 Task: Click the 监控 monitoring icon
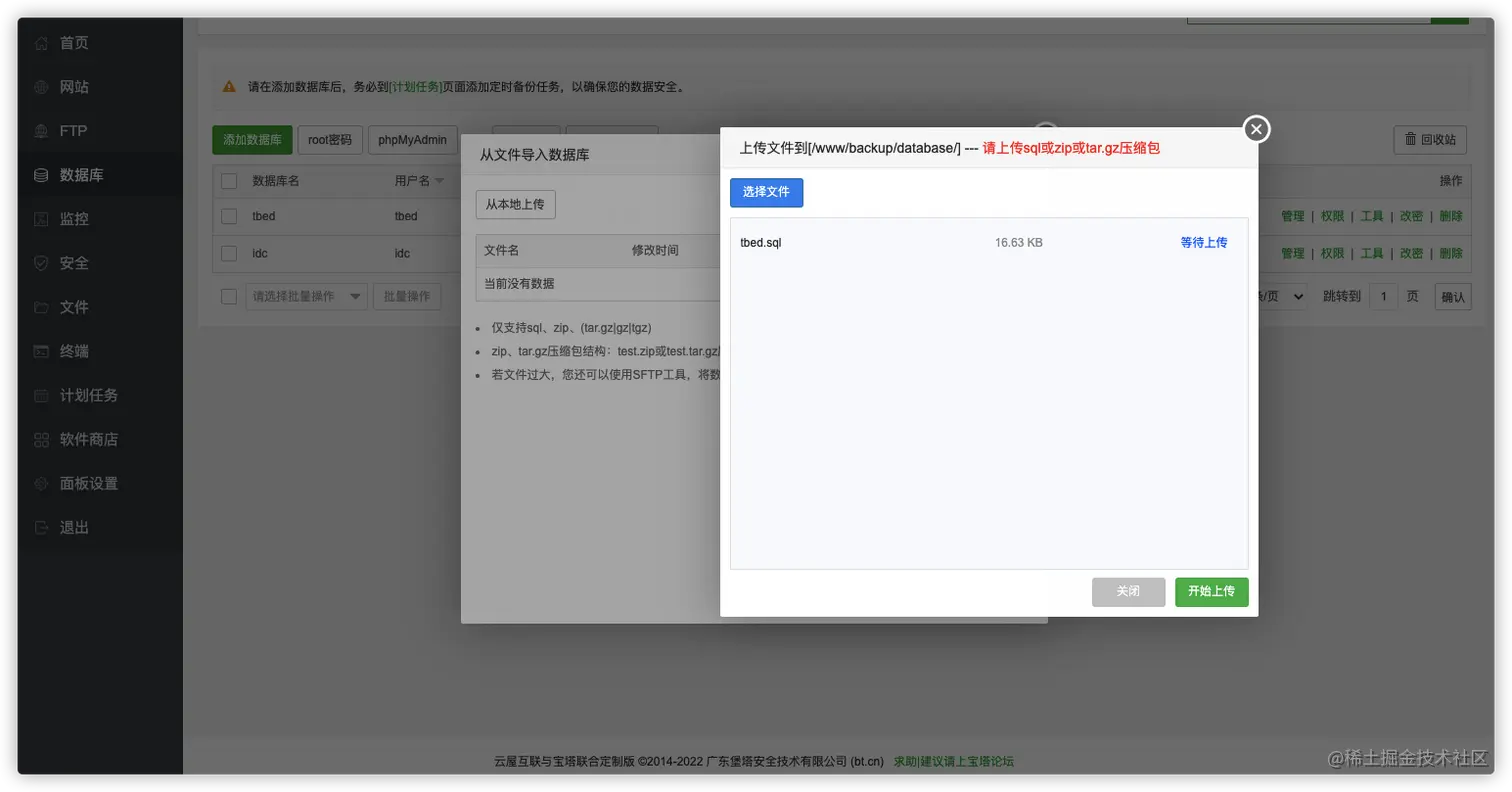tap(41, 218)
